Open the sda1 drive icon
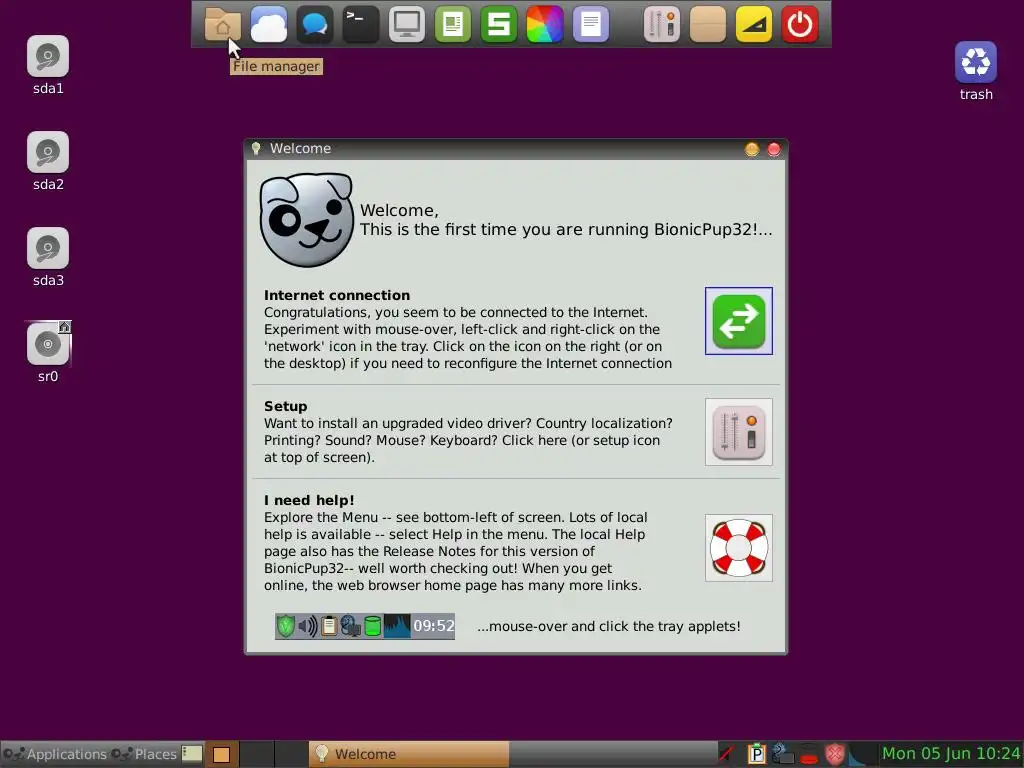The height and width of the screenshot is (768, 1024). 48,56
